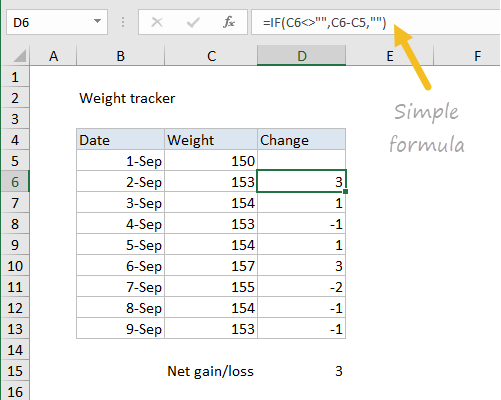Click the Enter checkmark formula bar icon

click(x=193, y=22)
